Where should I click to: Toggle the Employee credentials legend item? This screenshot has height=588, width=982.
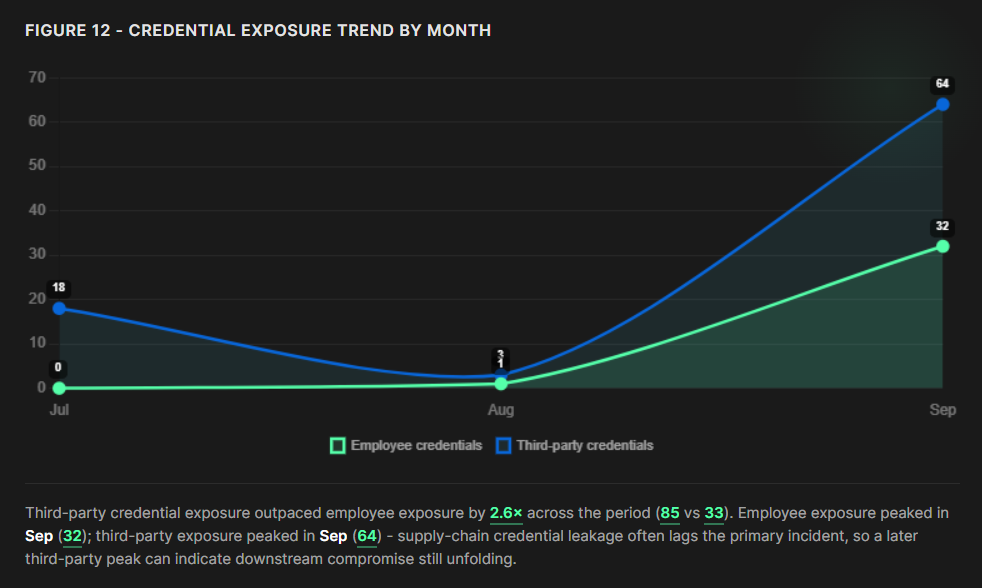coord(406,445)
